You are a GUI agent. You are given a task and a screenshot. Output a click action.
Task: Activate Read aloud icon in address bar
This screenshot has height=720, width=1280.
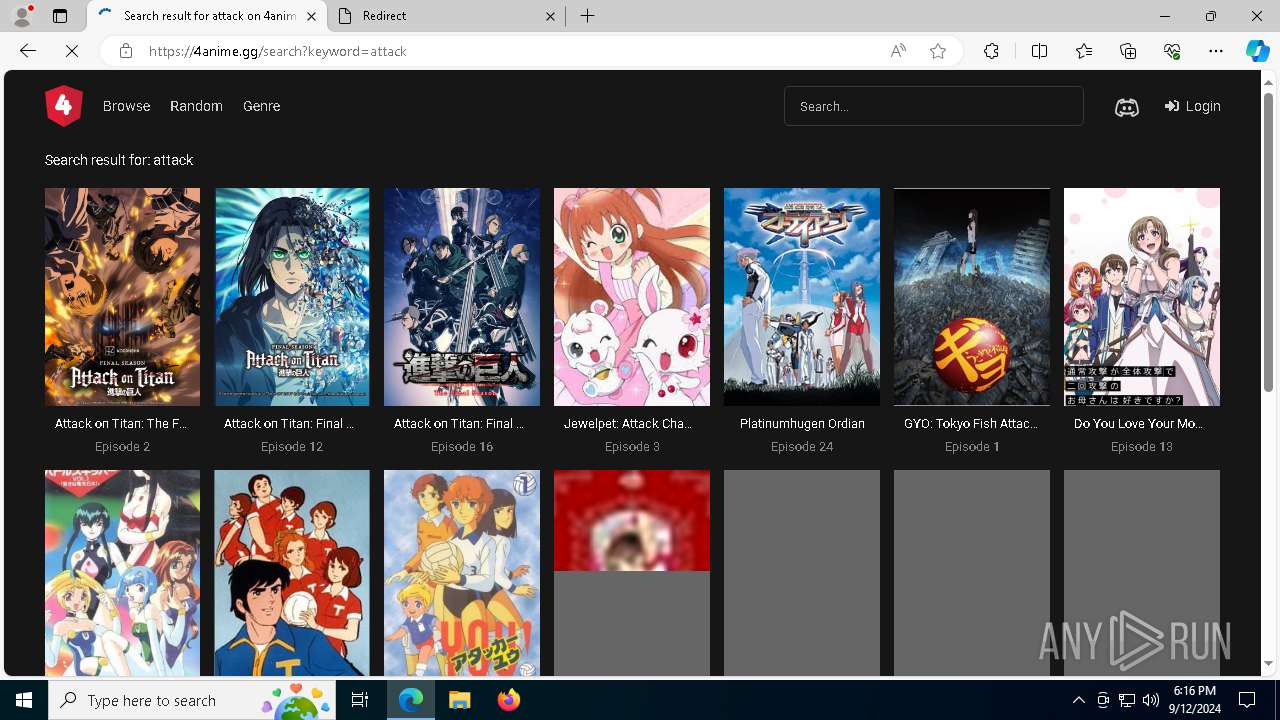(898, 51)
